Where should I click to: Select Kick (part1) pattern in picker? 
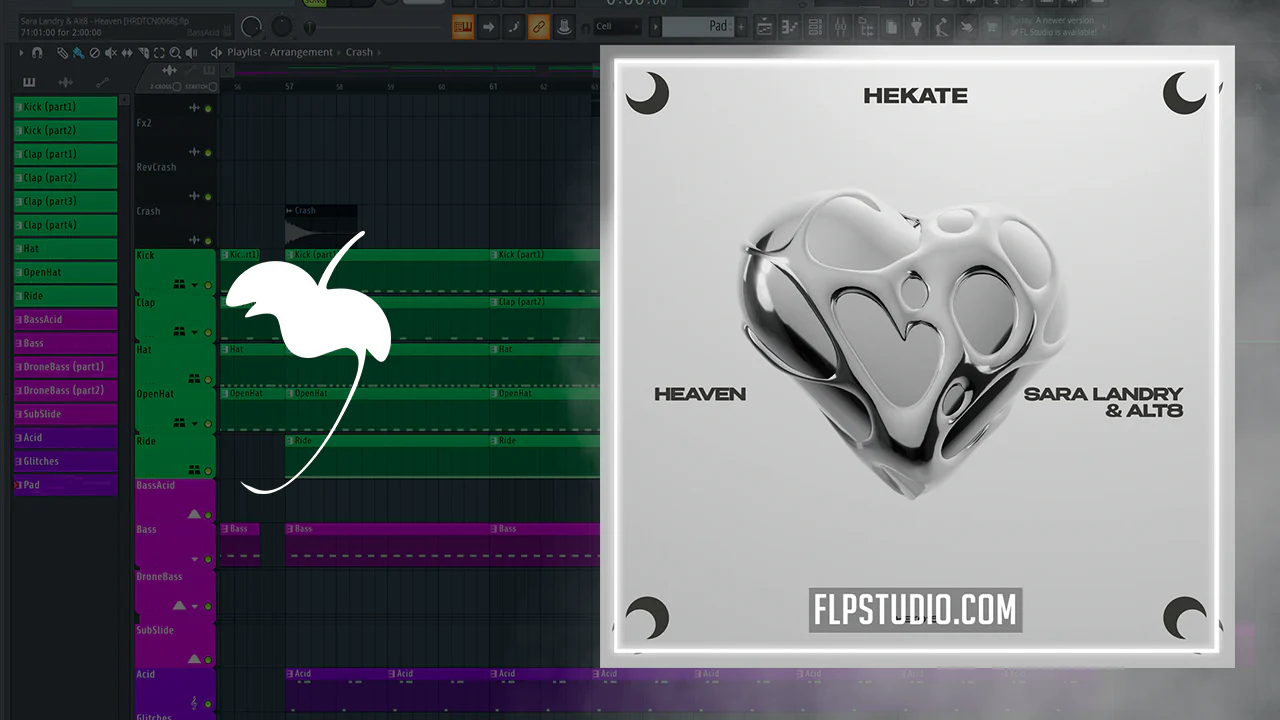pyautogui.click(x=65, y=107)
